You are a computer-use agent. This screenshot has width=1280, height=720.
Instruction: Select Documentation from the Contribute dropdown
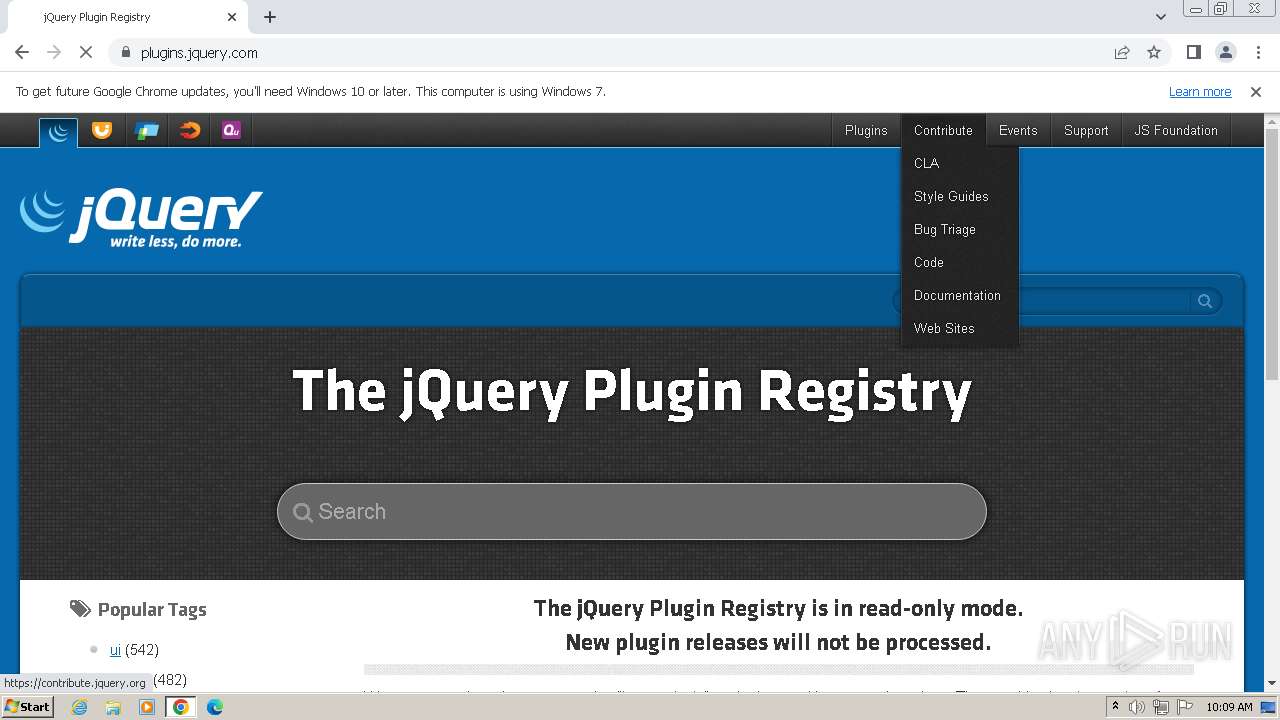coord(960,295)
